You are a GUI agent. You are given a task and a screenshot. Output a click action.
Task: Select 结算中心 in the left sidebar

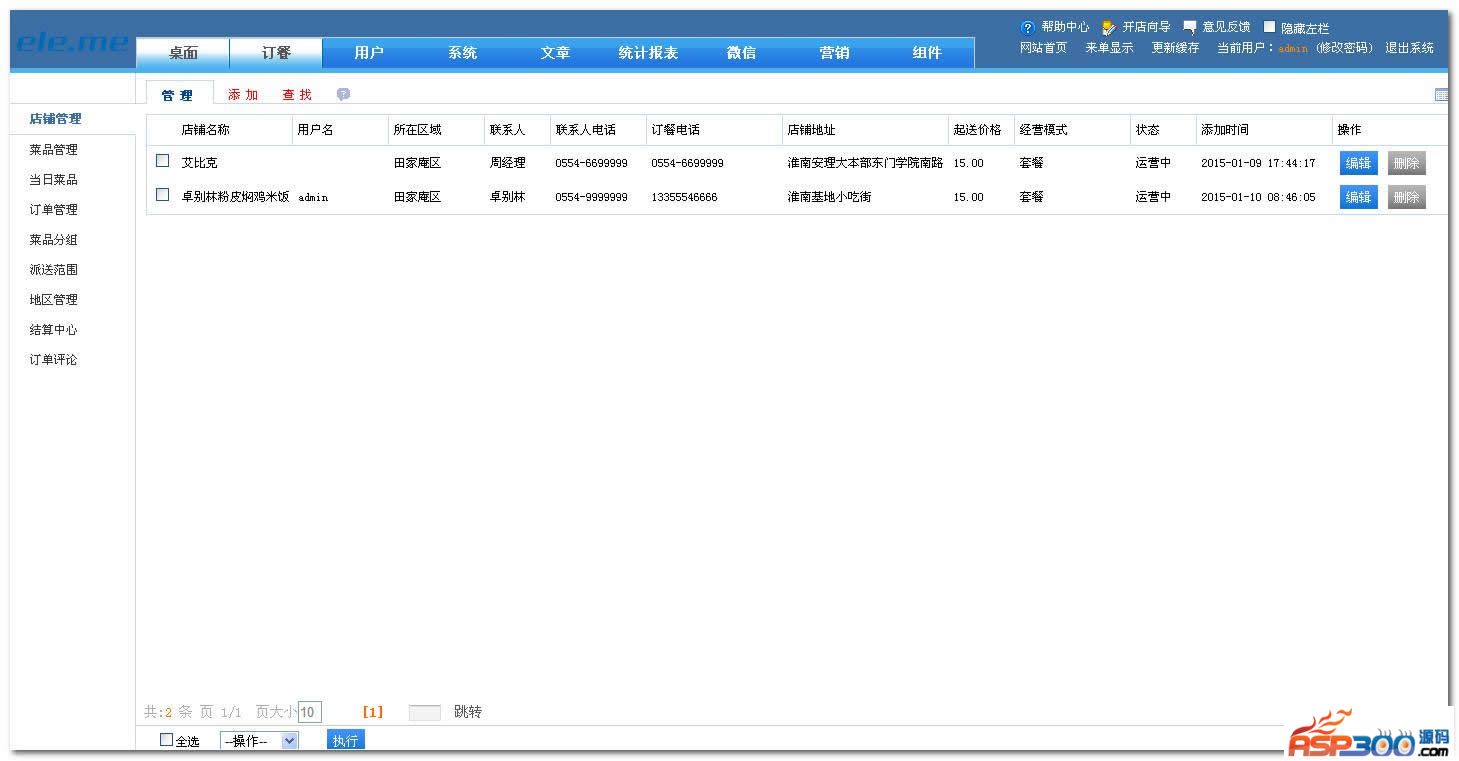coord(53,330)
